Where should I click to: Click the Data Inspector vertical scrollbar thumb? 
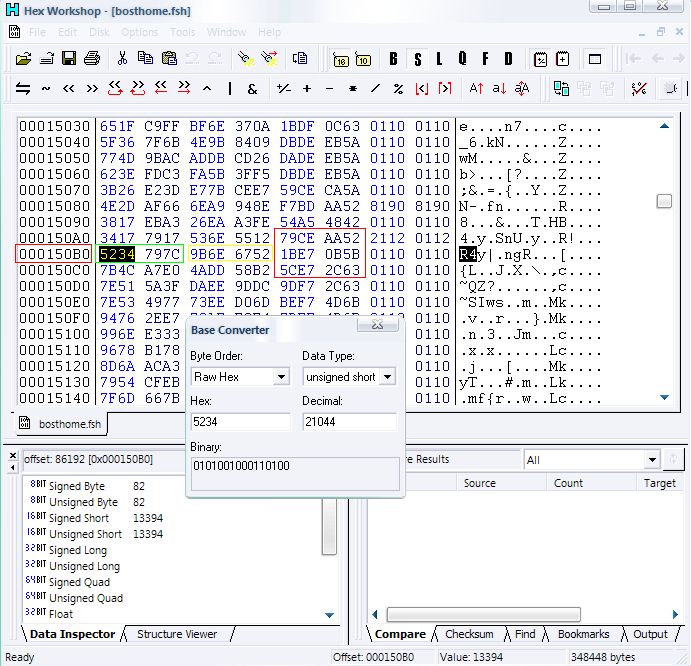329,527
